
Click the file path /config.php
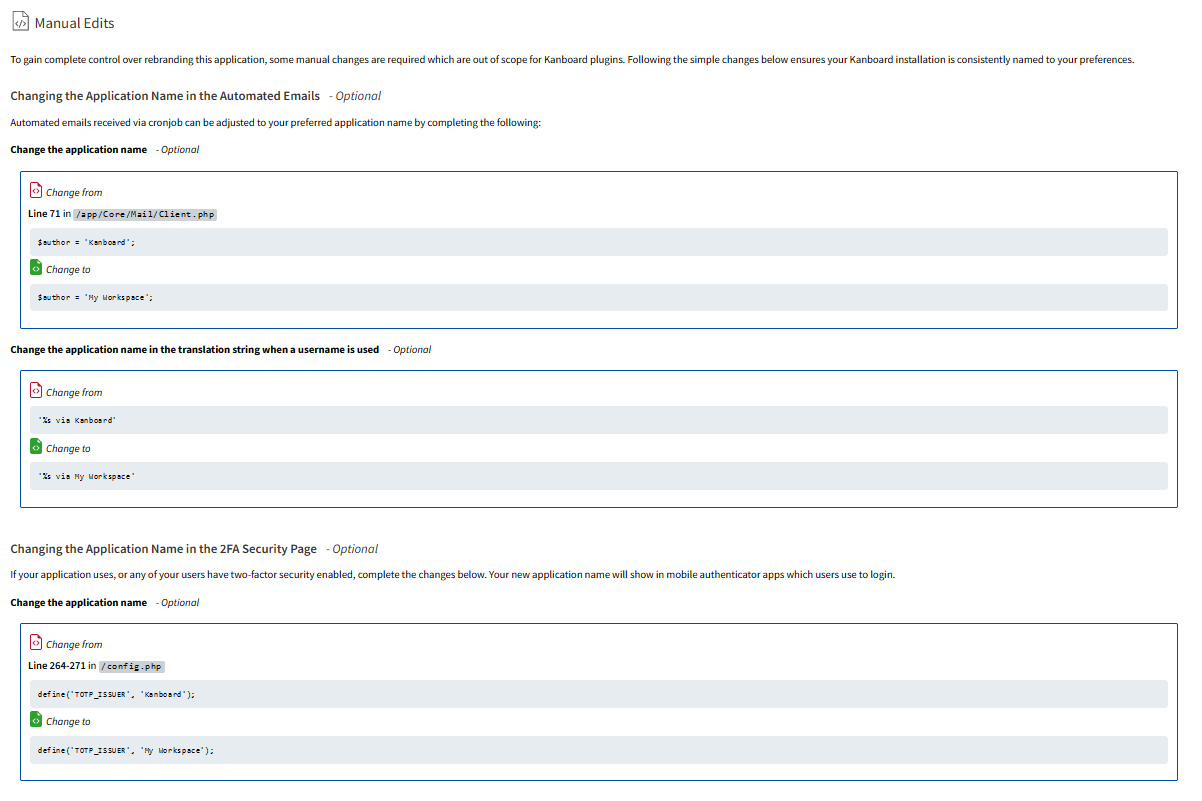(131, 666)
